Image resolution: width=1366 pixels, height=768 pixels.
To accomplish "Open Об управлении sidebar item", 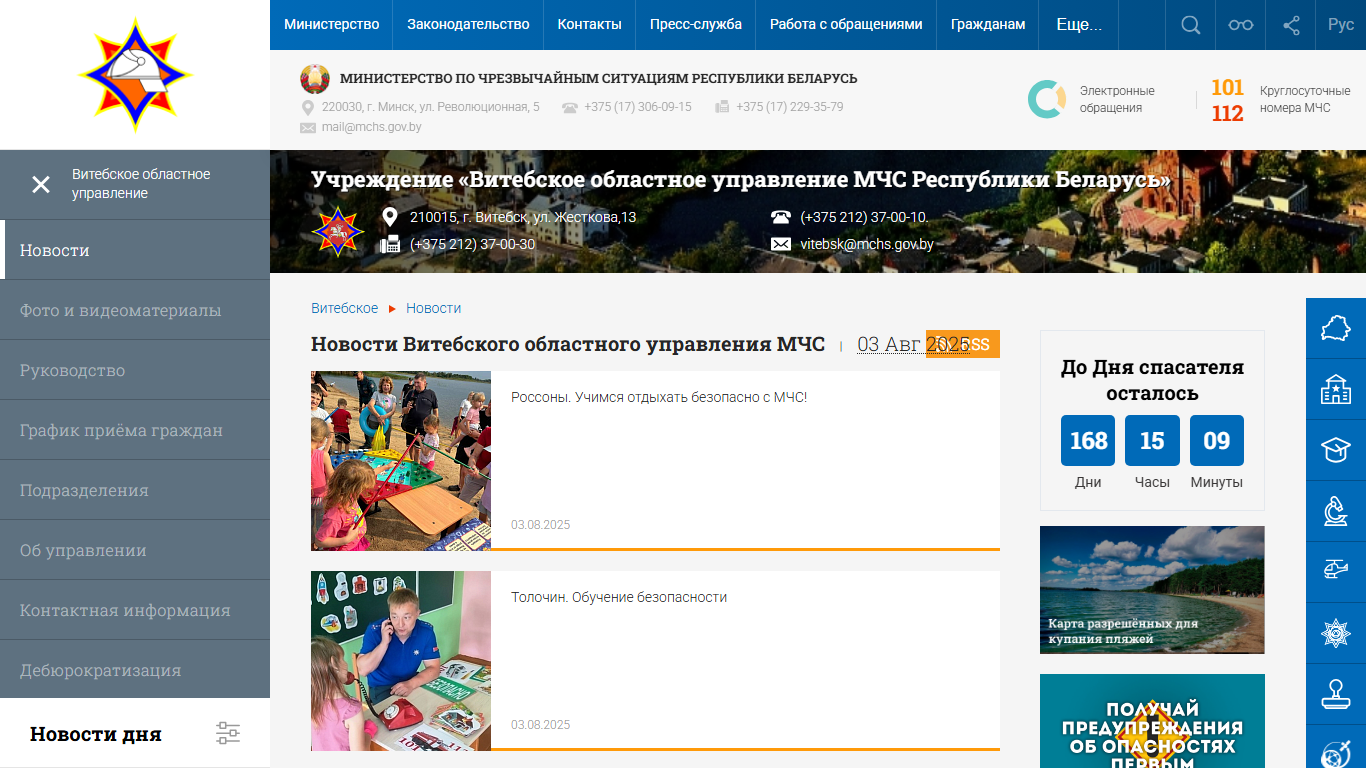I will [x=135, y=550].
